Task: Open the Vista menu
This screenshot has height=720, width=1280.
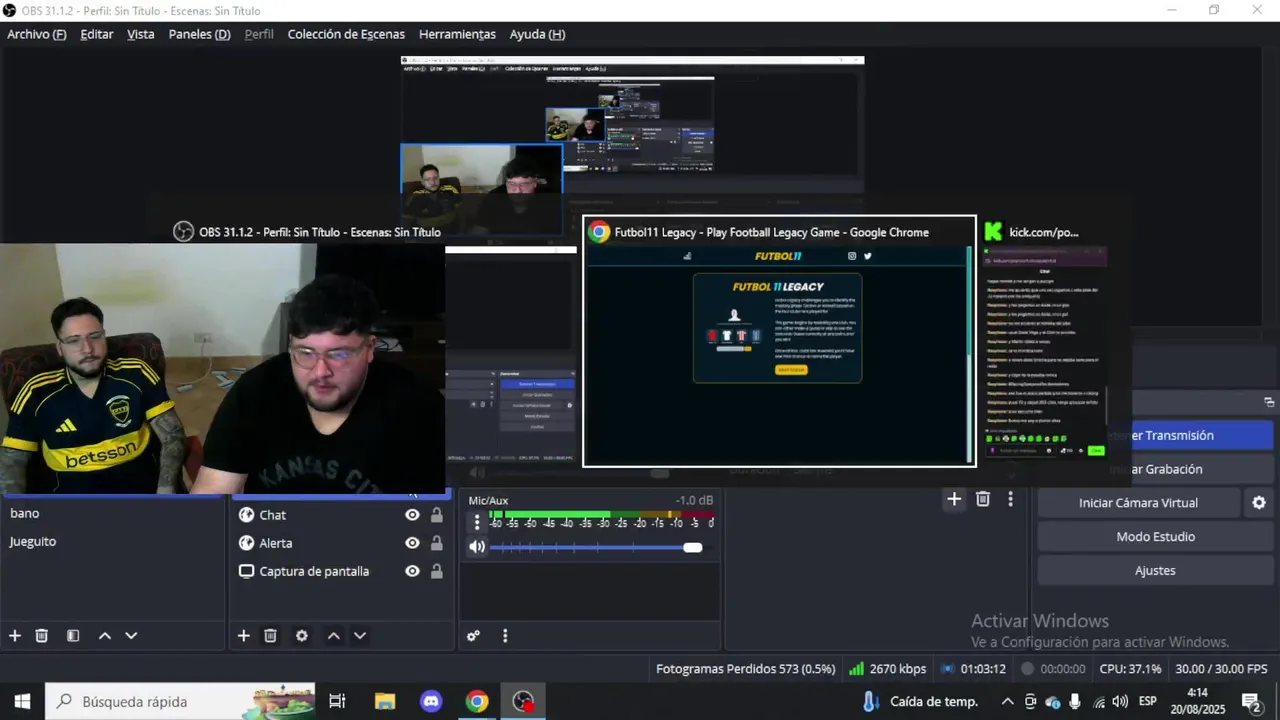Action: [x=141, y=34]
